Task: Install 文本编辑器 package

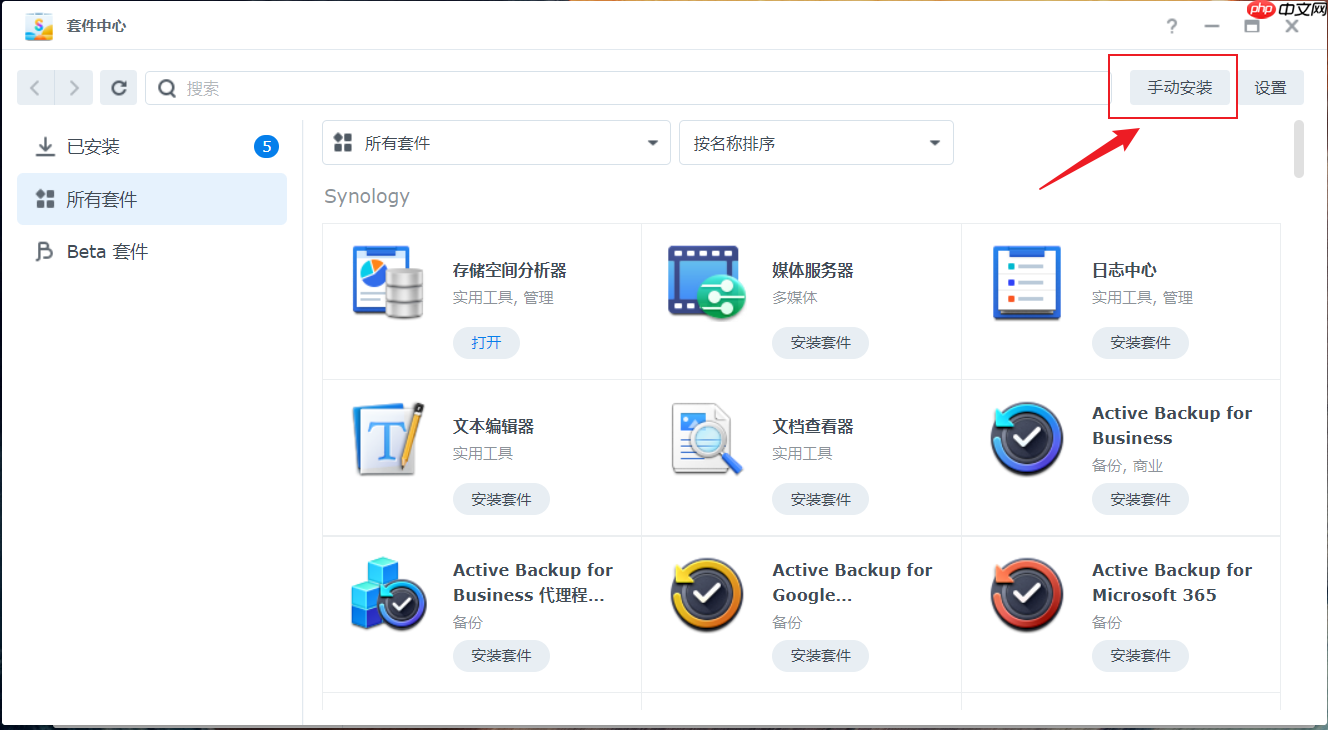Action: 501,499
